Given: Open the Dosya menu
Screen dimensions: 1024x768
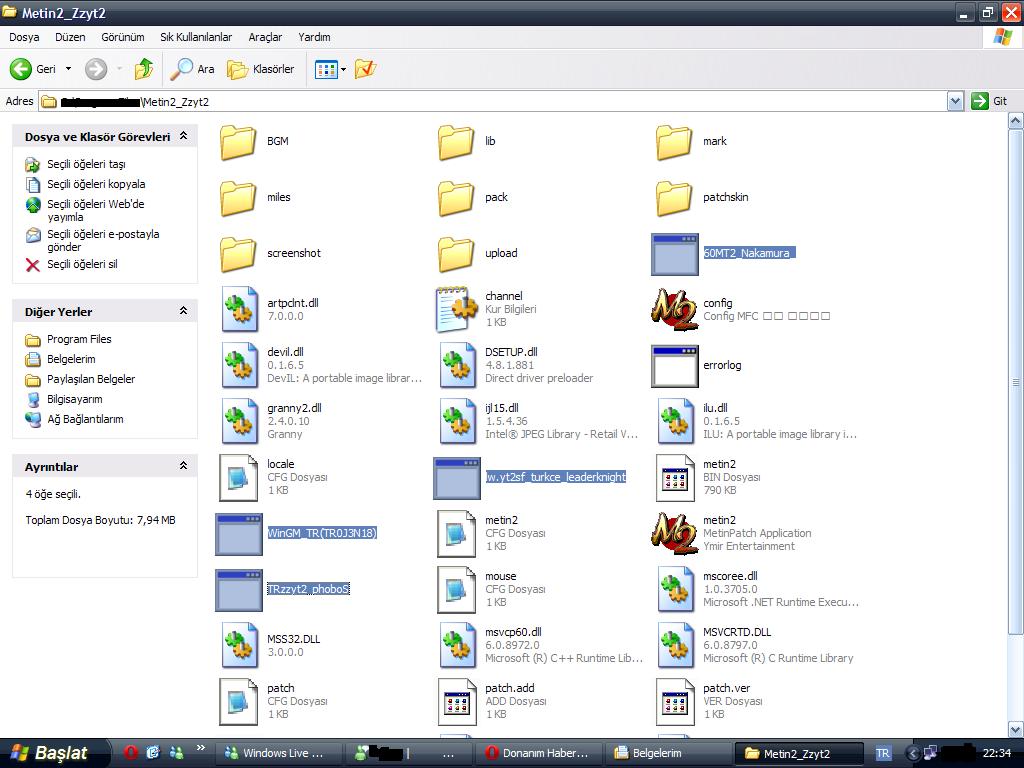Looking at the screenshot, I should (x=24, y=37).
